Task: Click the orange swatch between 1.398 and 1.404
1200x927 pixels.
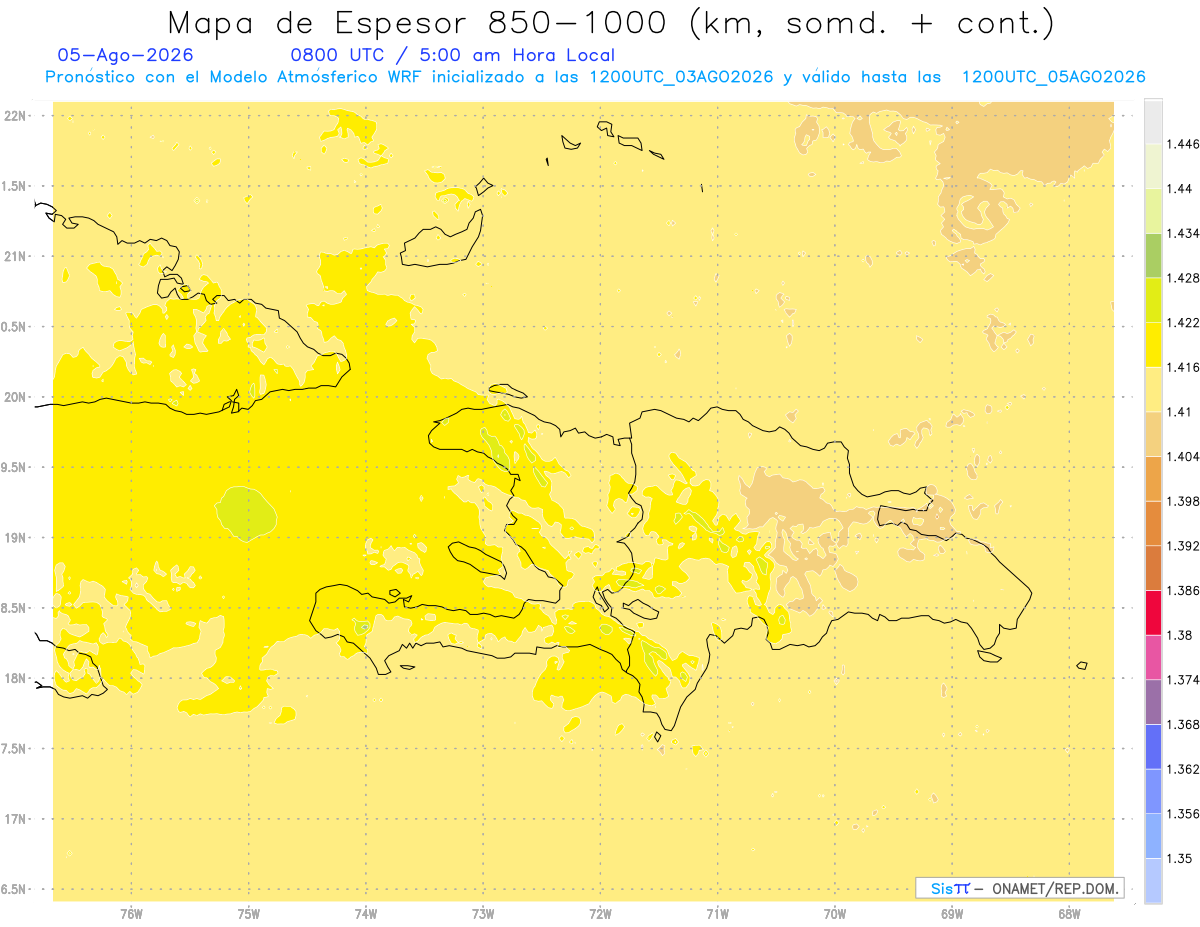Action: (x=1153, y=479)
